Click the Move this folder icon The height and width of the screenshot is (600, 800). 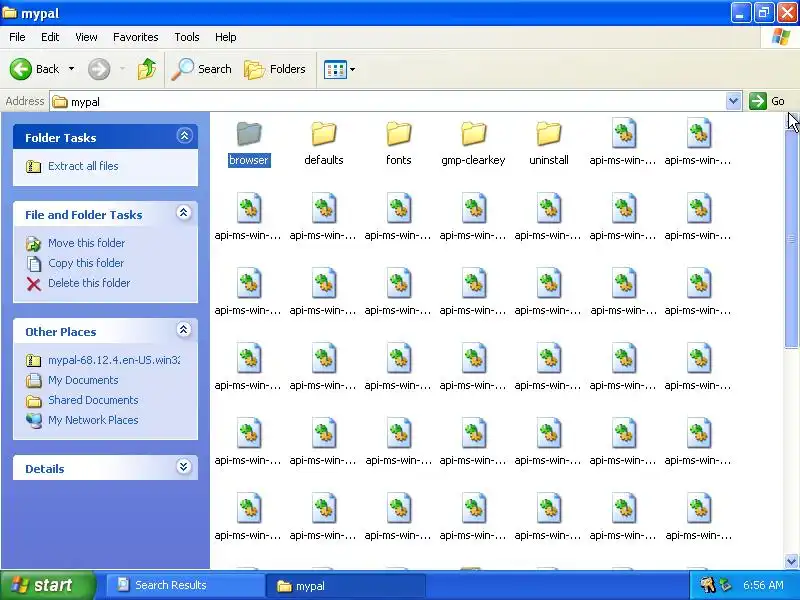[x=34, y=244]
